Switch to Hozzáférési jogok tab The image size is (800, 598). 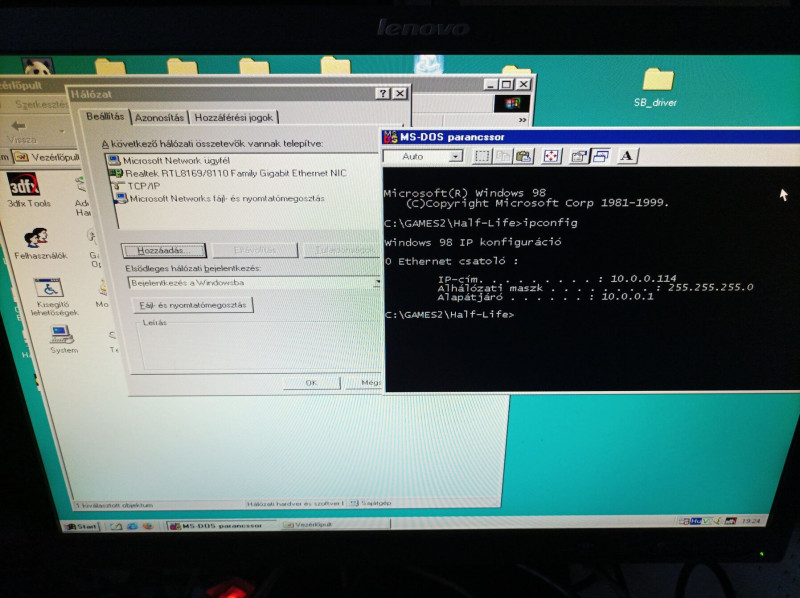click(x=234, y=118)
